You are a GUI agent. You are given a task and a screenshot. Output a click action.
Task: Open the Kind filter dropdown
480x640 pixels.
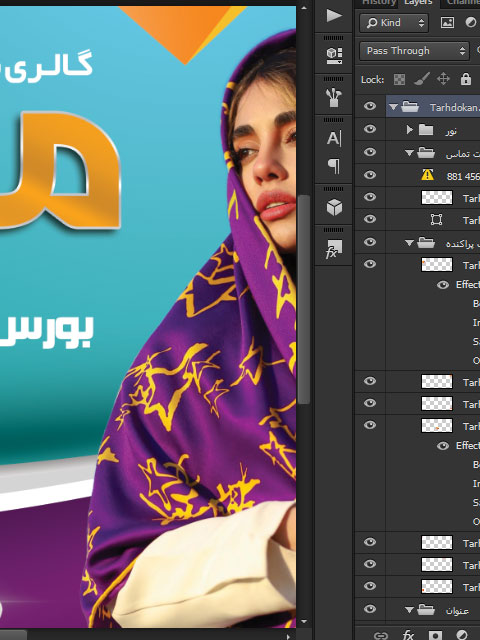pyautogui.click(x=394, y=23)
